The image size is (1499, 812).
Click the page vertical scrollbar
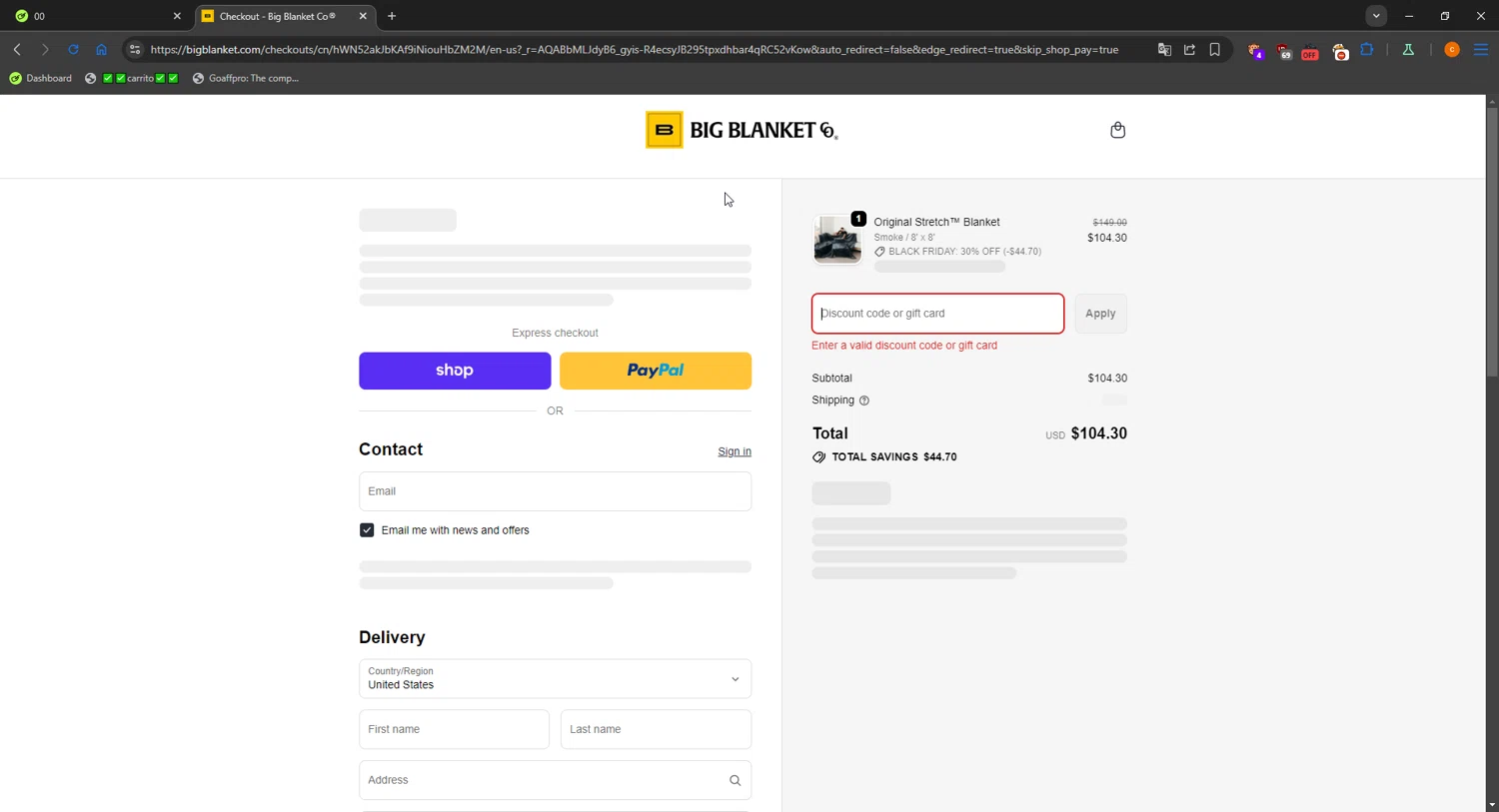click(x=1491, y=240)
